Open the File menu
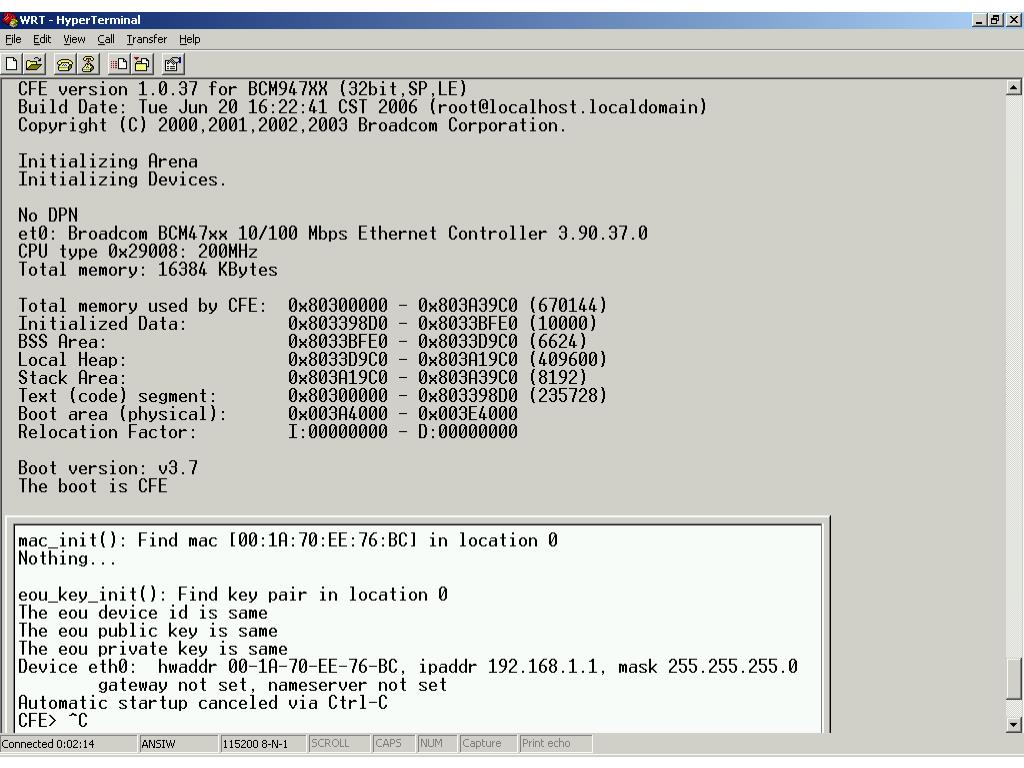This screenshot has height=768, width=1024. click(13, 39)
